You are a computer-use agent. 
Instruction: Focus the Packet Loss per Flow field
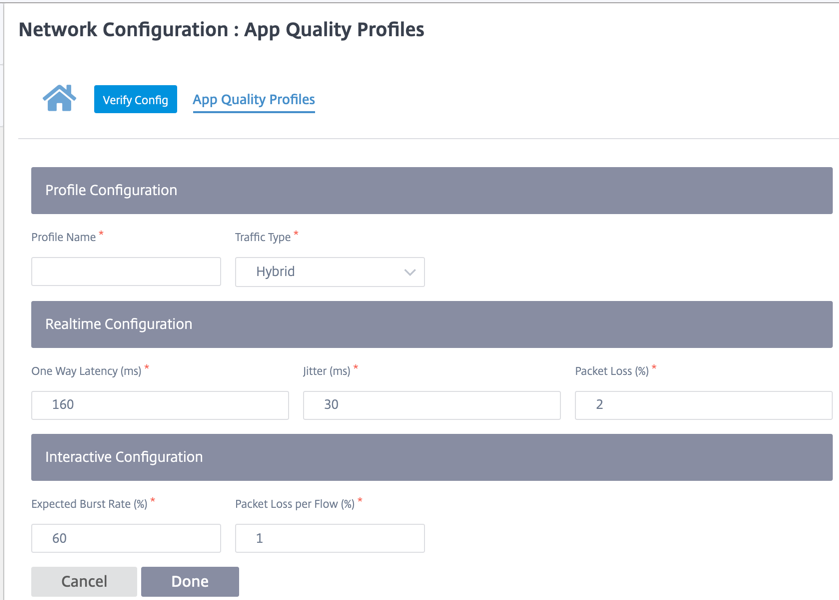(330, 538)
